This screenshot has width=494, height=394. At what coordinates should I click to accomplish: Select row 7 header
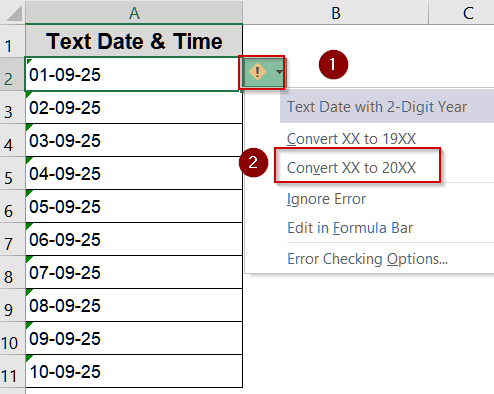coord(12,239)
